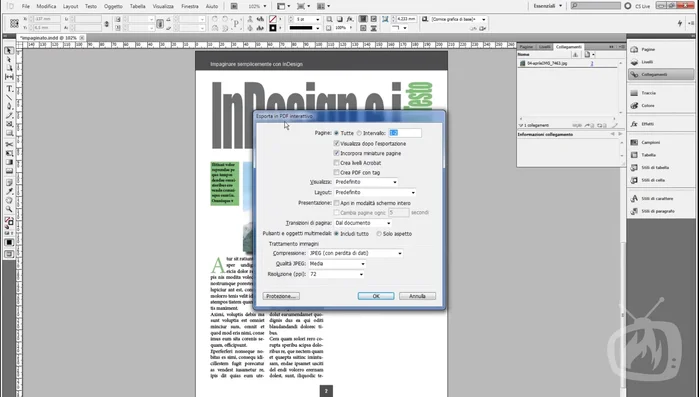This screenshot has height=397, width=699.
Task: Select the Page tool
Action: click(9, 68)
